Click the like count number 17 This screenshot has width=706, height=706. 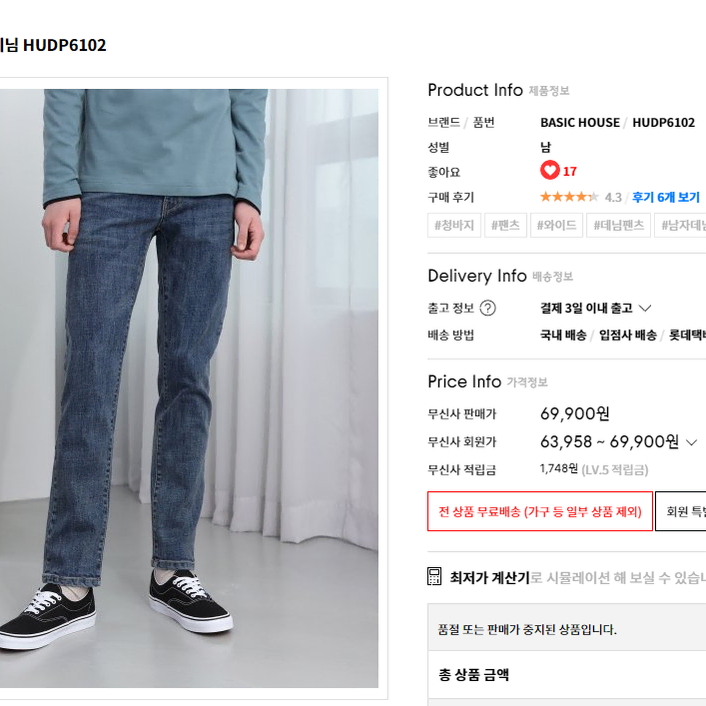(570, 171)
